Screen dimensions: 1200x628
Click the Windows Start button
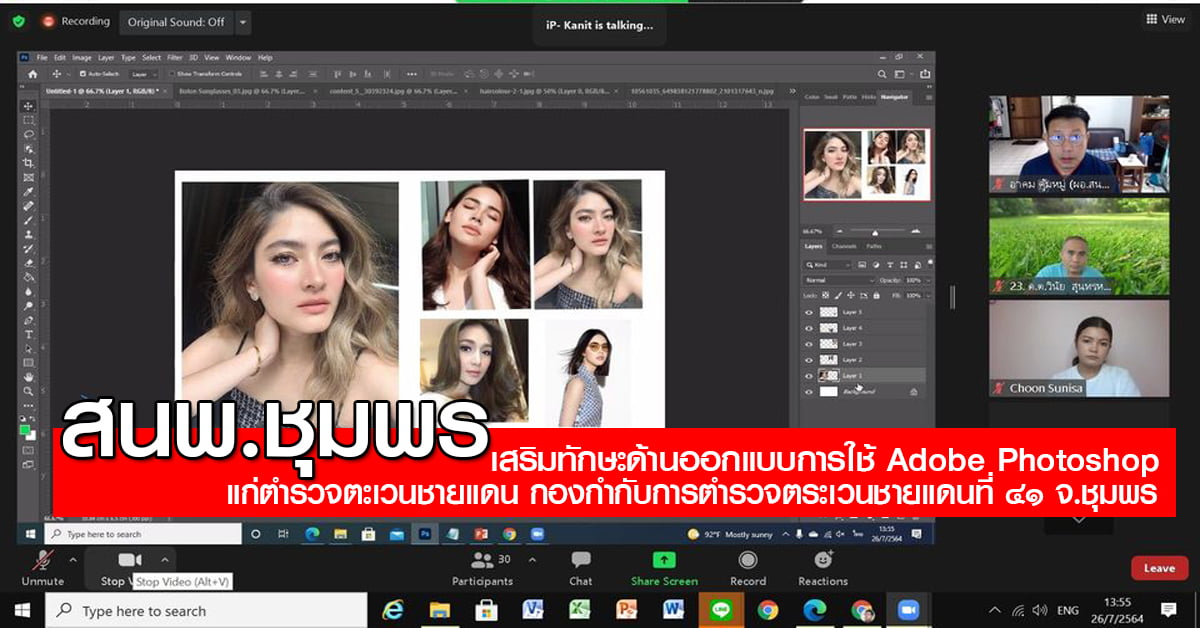pos(22,609)
